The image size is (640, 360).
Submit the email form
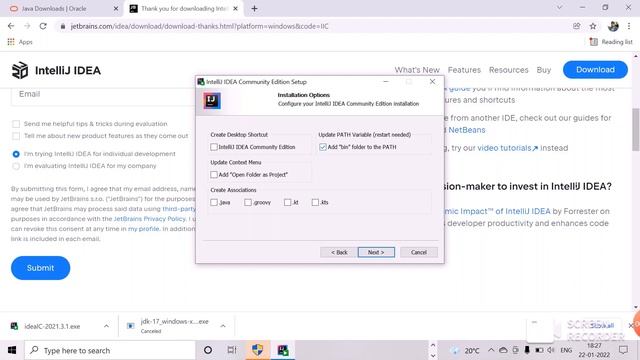pyautogui.click(x=40, y=268)
